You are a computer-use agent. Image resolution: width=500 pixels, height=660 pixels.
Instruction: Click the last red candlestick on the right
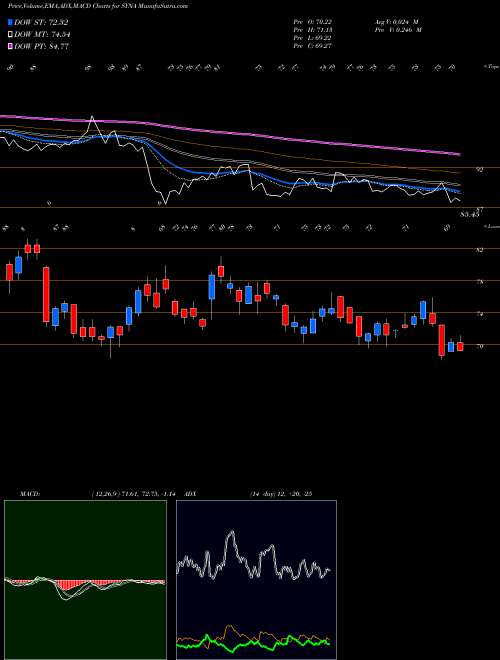[460, 346]
